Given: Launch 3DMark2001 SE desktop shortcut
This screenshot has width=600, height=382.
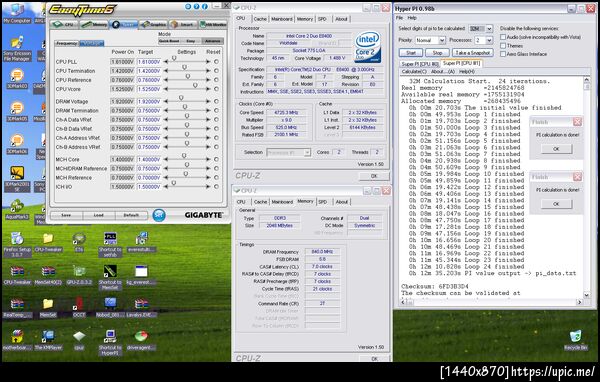Looking at the screenshot, I should tap(17, 179).
